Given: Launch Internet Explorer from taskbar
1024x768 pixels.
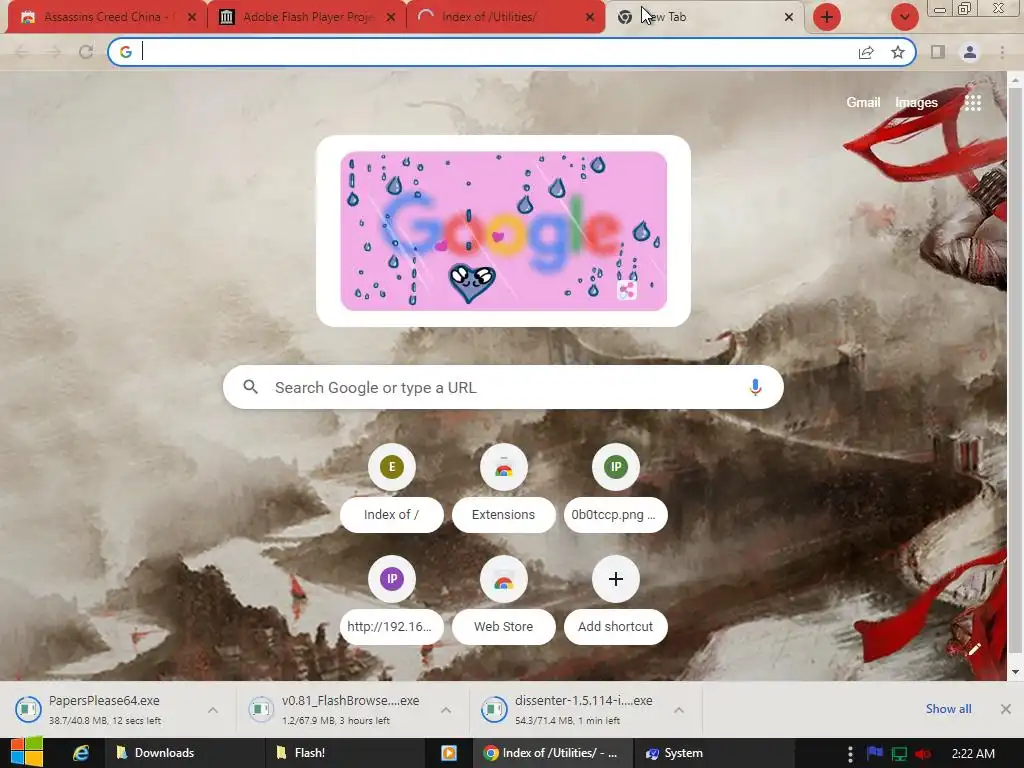Looking at the screenshot, I should (81, 753).
